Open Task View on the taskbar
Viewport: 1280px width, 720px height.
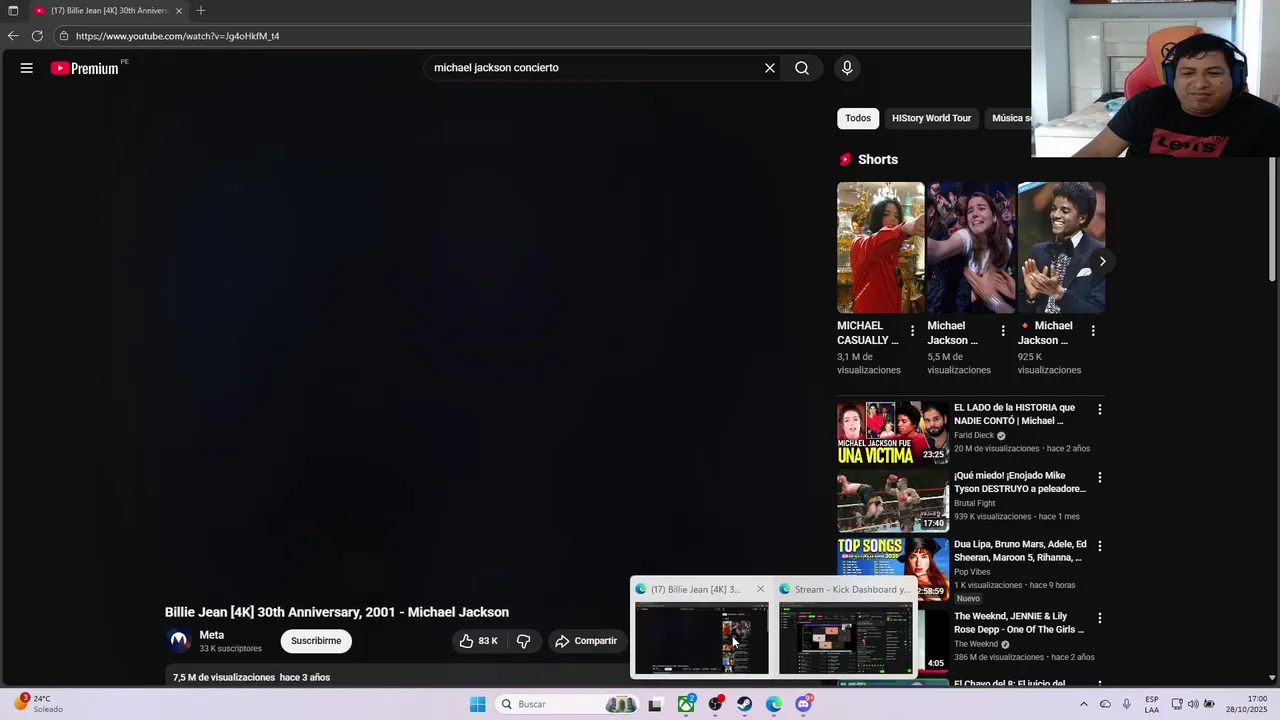655,704
